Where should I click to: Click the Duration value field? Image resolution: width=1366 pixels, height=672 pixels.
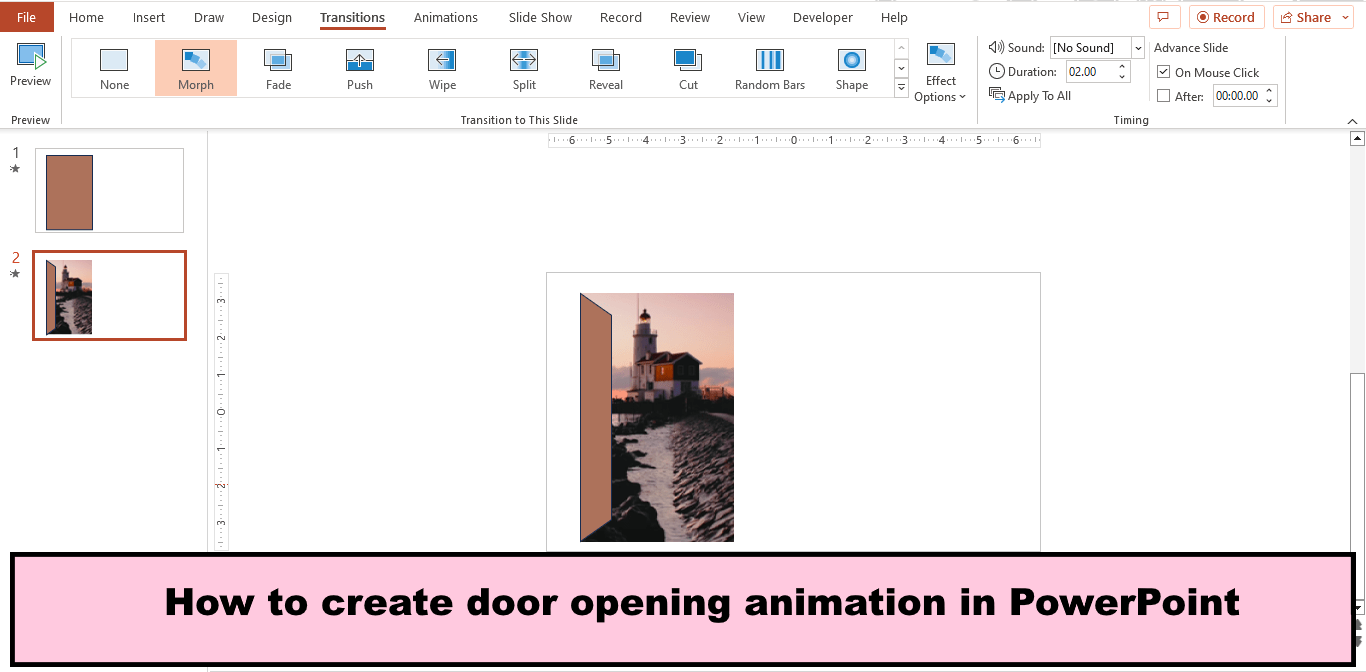click(x=1091, y=71)
